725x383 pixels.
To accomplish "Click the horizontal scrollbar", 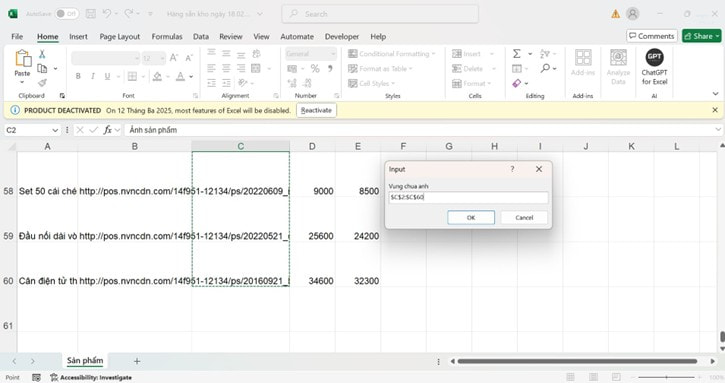I will point(577,361).
